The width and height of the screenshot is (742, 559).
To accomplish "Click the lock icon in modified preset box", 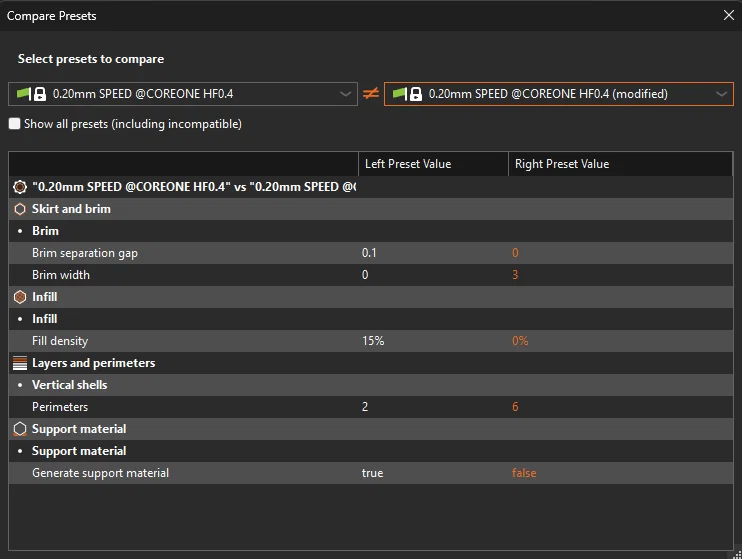I will coord(416,94).
